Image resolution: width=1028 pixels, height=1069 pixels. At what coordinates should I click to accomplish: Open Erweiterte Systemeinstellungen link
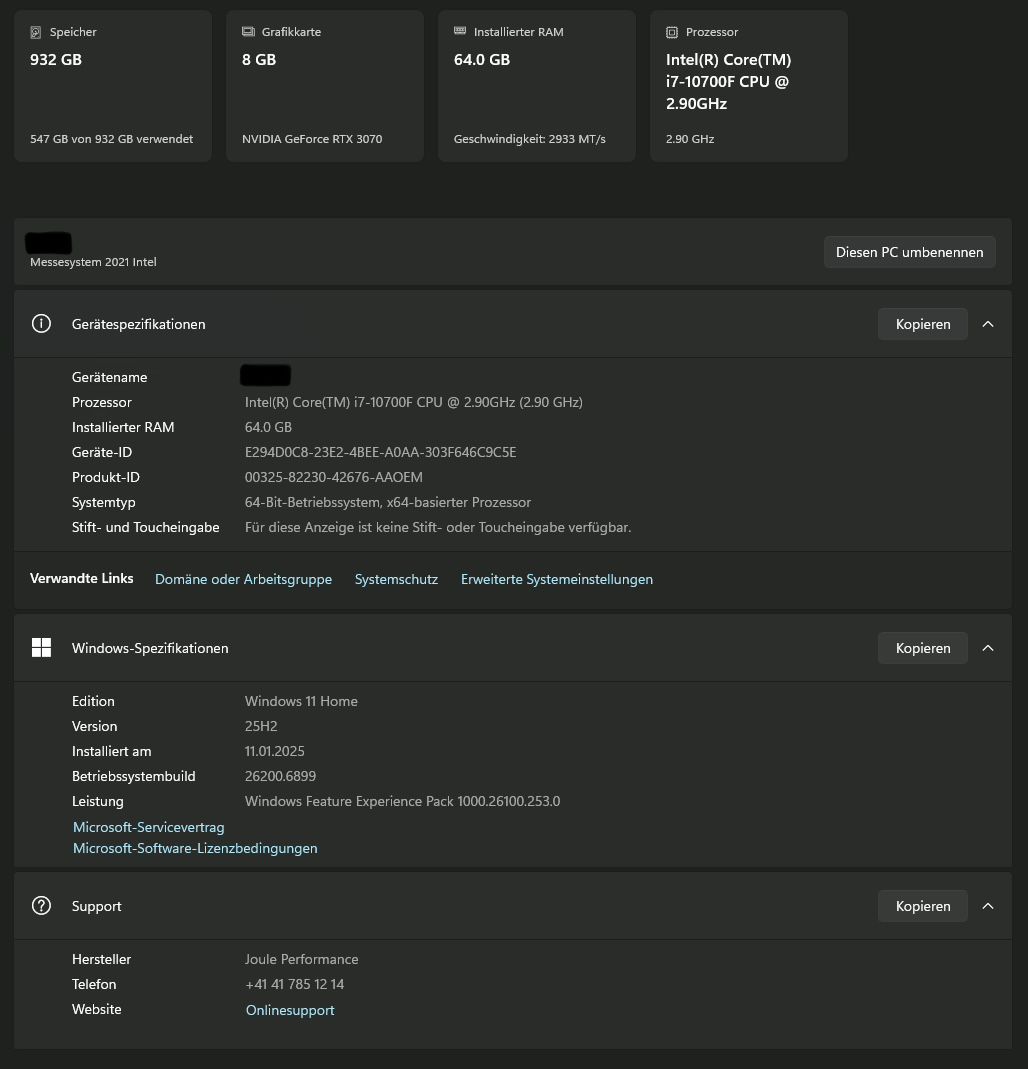[557, 579]
